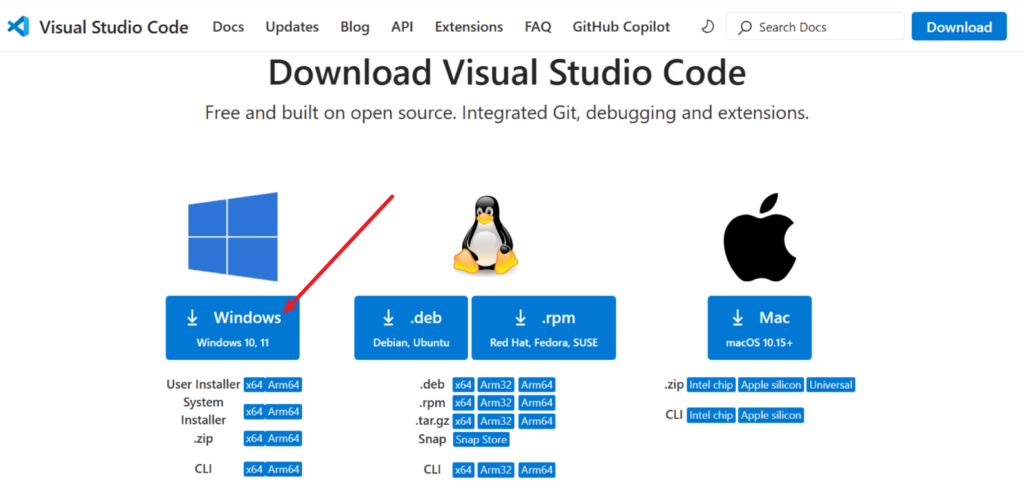The image size is (1024, 497).
Task: Open the Docs menu item
Action: (x=229, y=27)
